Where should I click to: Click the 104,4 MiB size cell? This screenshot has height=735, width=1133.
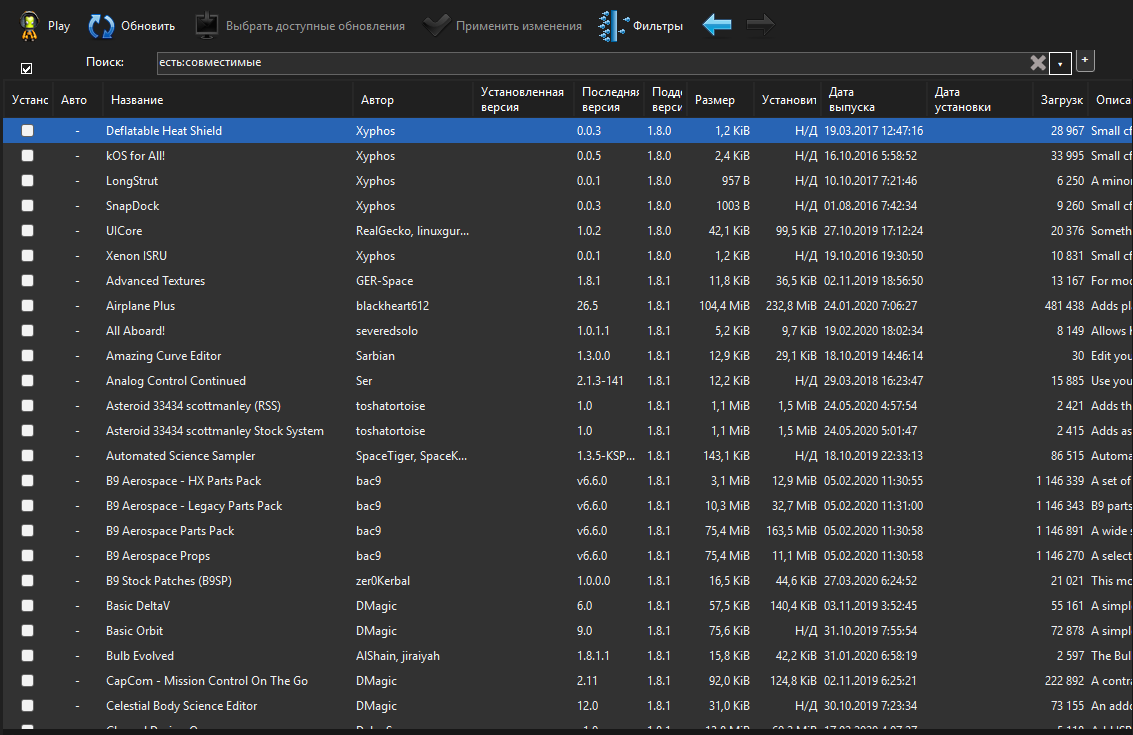point(724,306)
